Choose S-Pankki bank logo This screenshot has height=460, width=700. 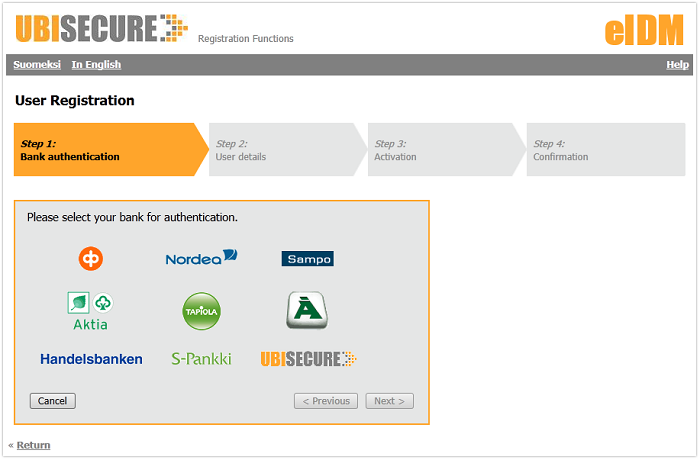coord(201,359)
